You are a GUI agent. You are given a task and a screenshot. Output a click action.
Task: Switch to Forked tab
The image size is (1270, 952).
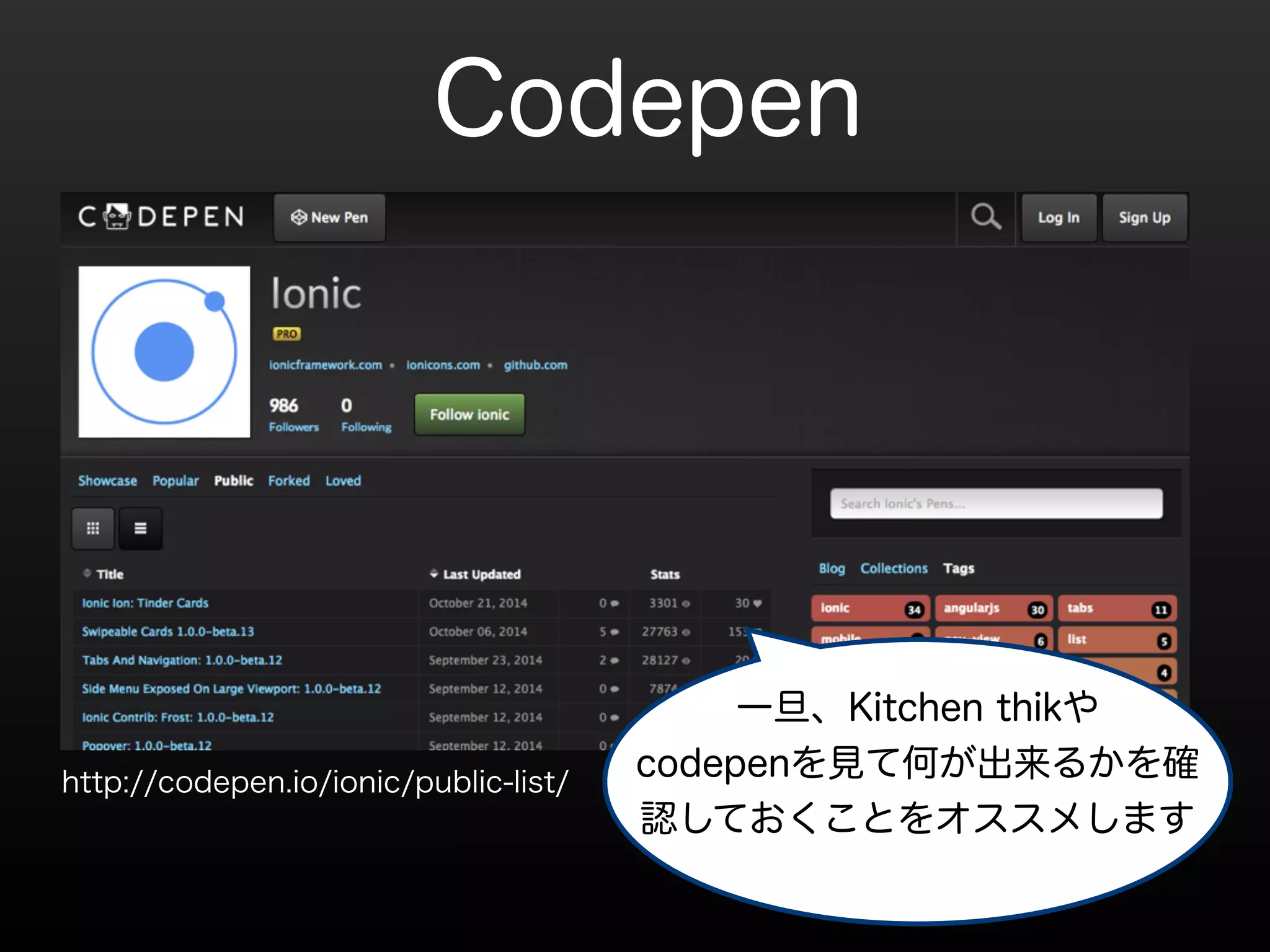point(289,481)
